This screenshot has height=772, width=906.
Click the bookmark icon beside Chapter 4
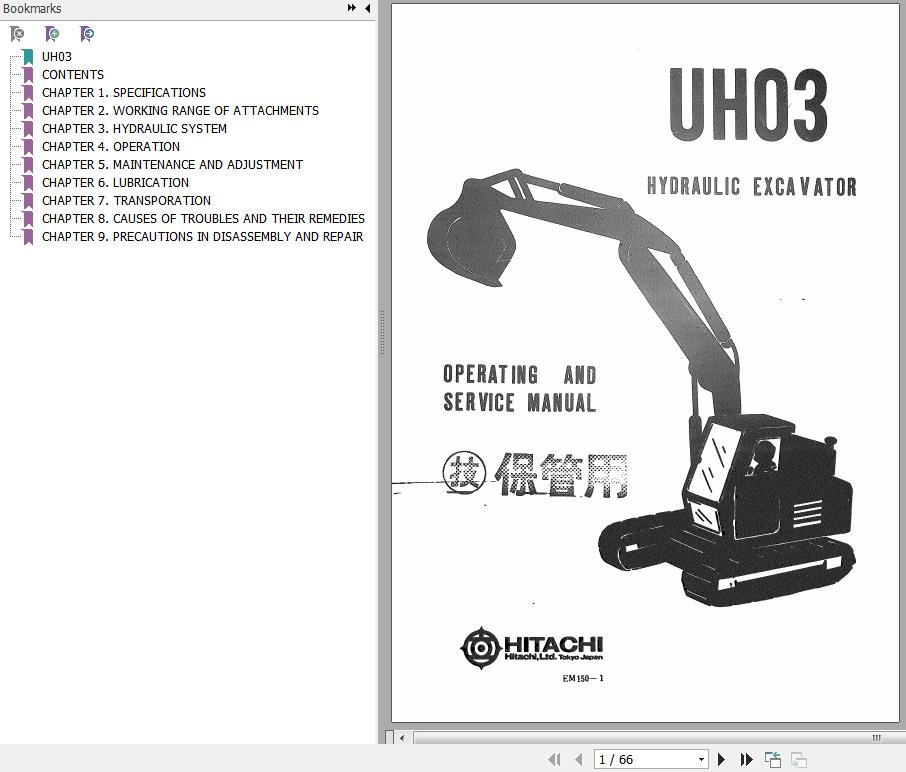pyautogui.click(x=28, y=146)
